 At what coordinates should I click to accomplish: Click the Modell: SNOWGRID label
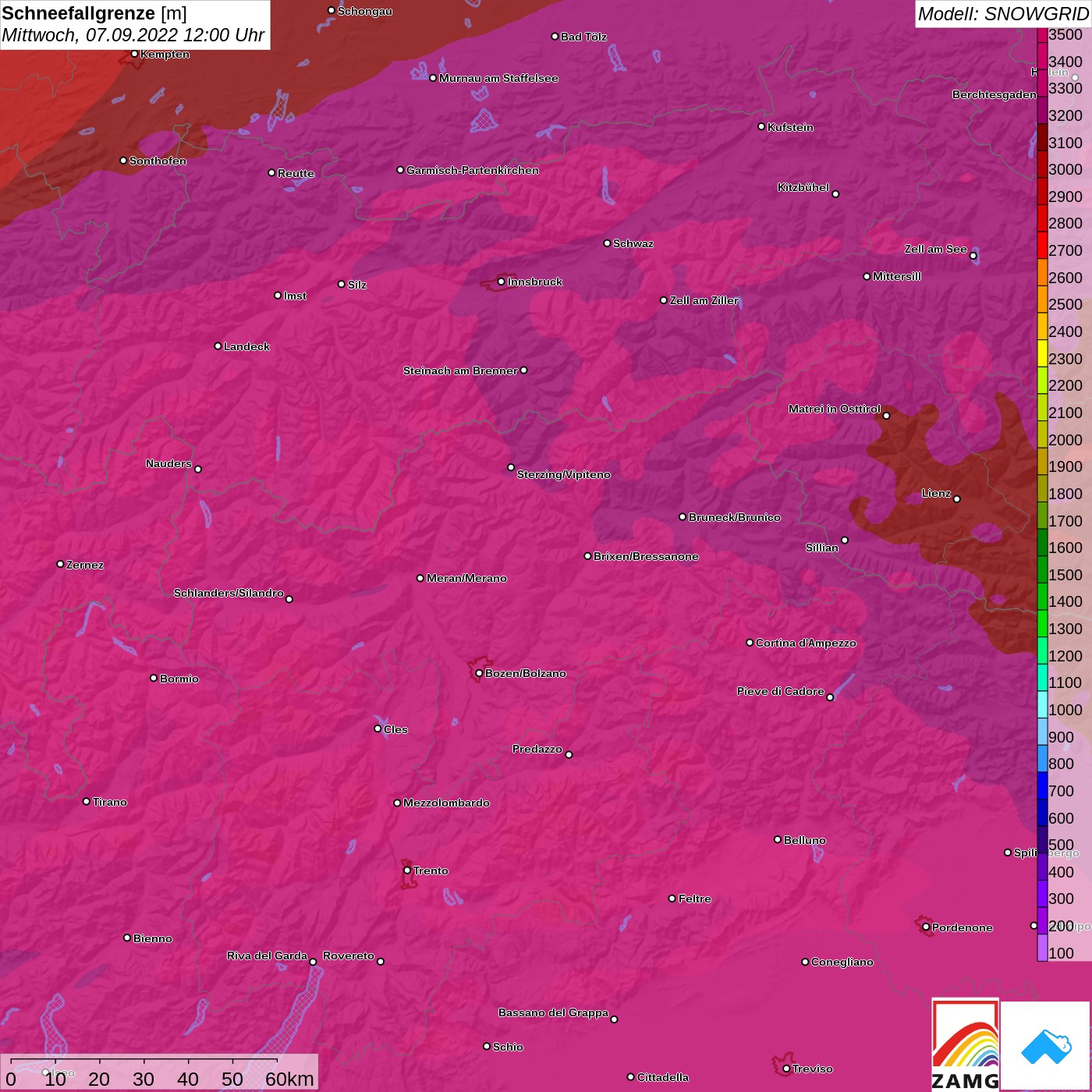[x=1002, y=13]
